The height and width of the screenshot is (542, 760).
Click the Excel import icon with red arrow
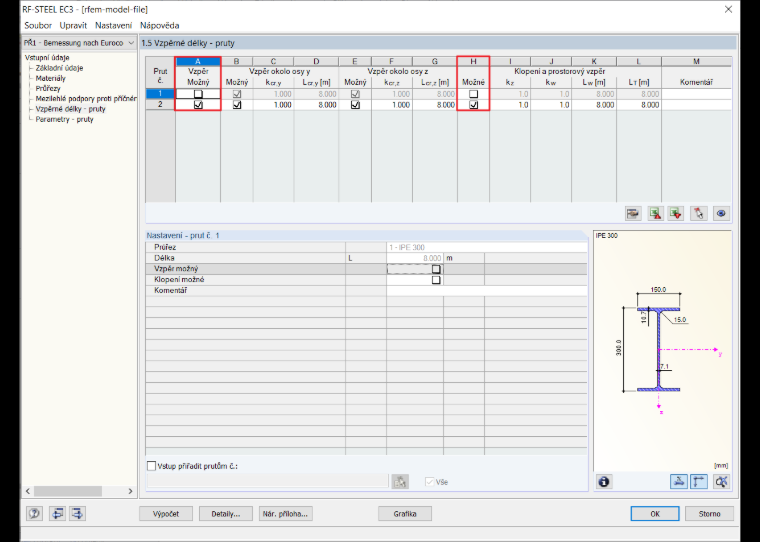point(676,213)
